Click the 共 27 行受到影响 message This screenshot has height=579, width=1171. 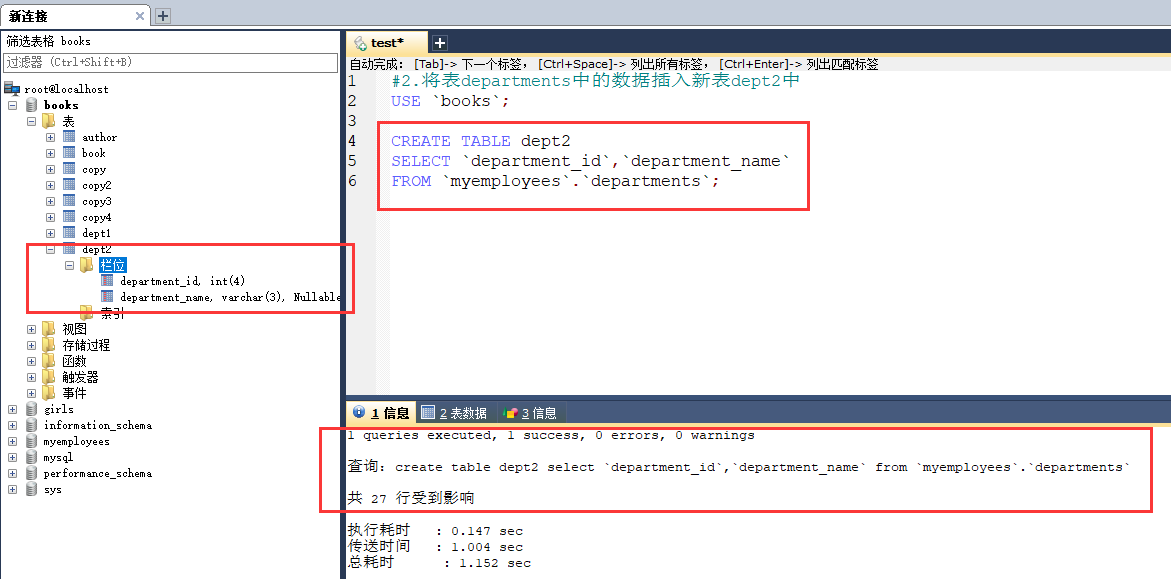(411, 498)
